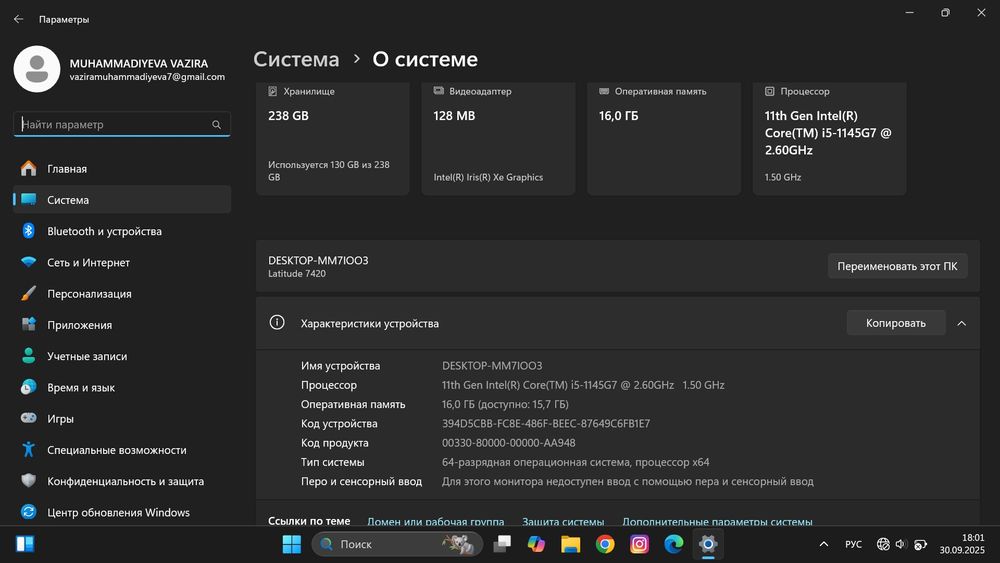The height and width of the screenshot is (563, 1000).
Task: Click the paintbrush icon for Персонализация
Action: (x=28, y=293)
